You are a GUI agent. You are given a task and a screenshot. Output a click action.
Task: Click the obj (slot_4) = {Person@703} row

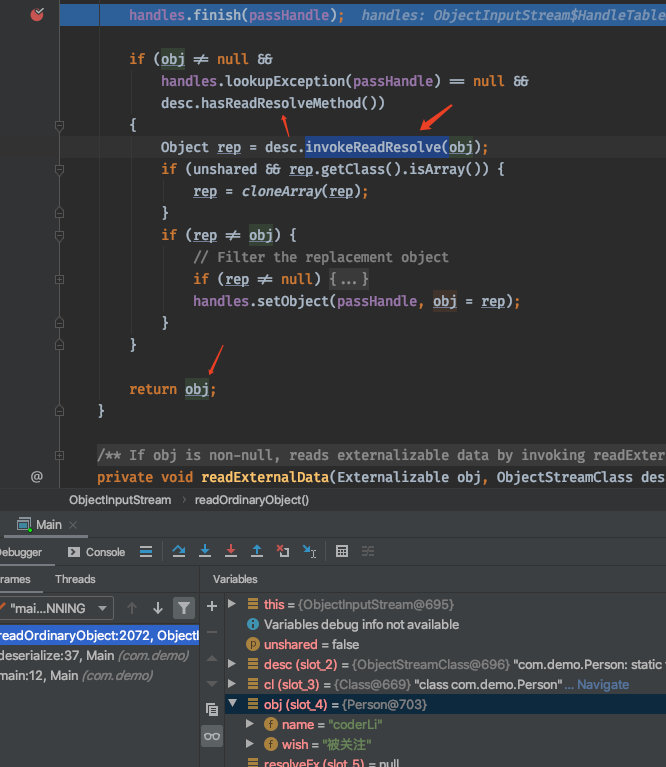pyautogui.click(x=445, y=704)
